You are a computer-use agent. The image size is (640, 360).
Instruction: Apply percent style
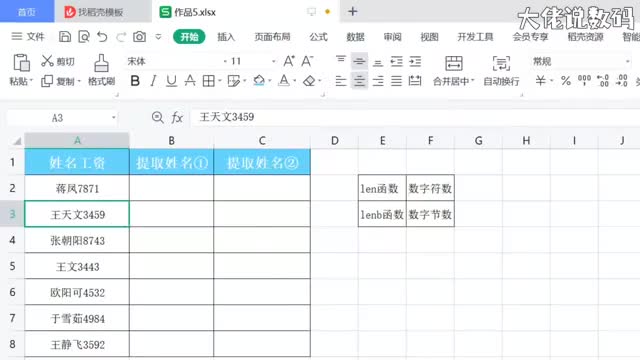566,81
